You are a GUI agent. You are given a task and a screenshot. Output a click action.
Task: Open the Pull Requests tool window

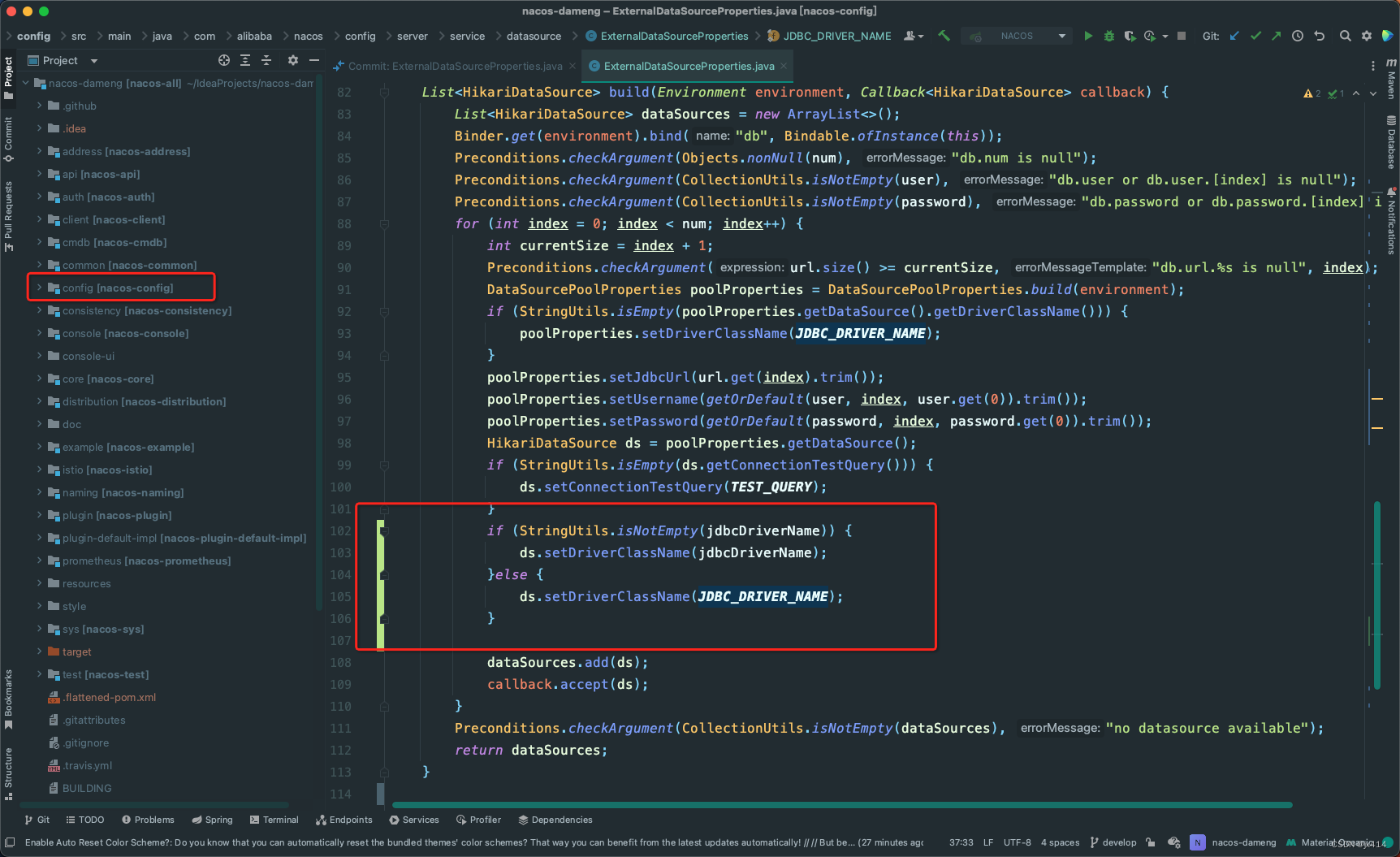click(x=8, y=216)
